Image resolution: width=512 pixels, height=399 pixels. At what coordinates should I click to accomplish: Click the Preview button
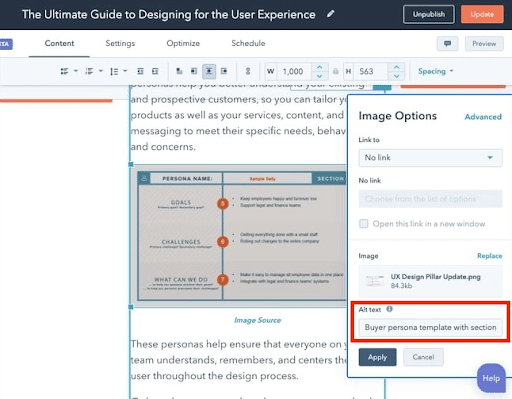pyautogui.click(x=484, y=44)
